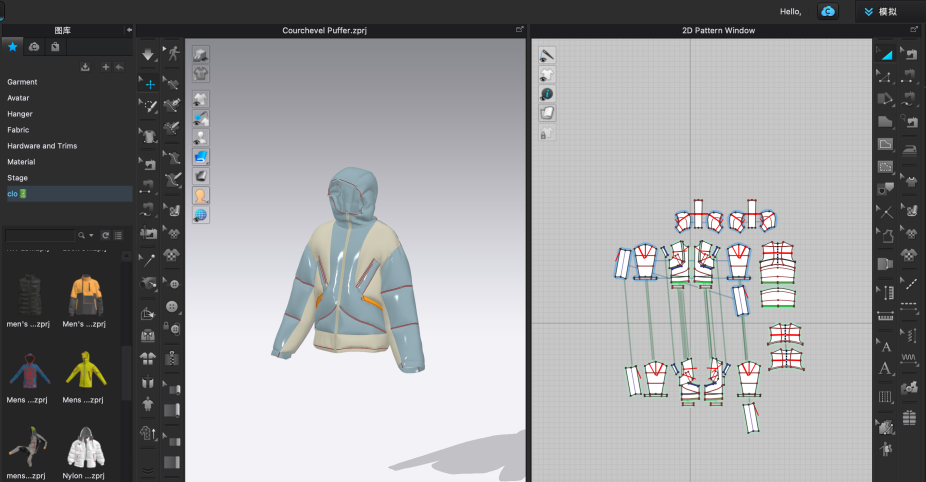Viewport: 926px width, 482px height.
Task: Toggle the blue-dot eye icon in 3D window
Action: (x=201, y=119)
